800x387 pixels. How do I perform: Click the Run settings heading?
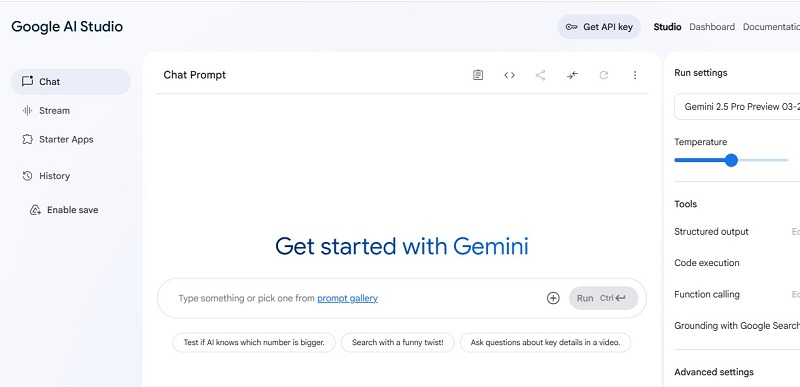click(701, 73)
